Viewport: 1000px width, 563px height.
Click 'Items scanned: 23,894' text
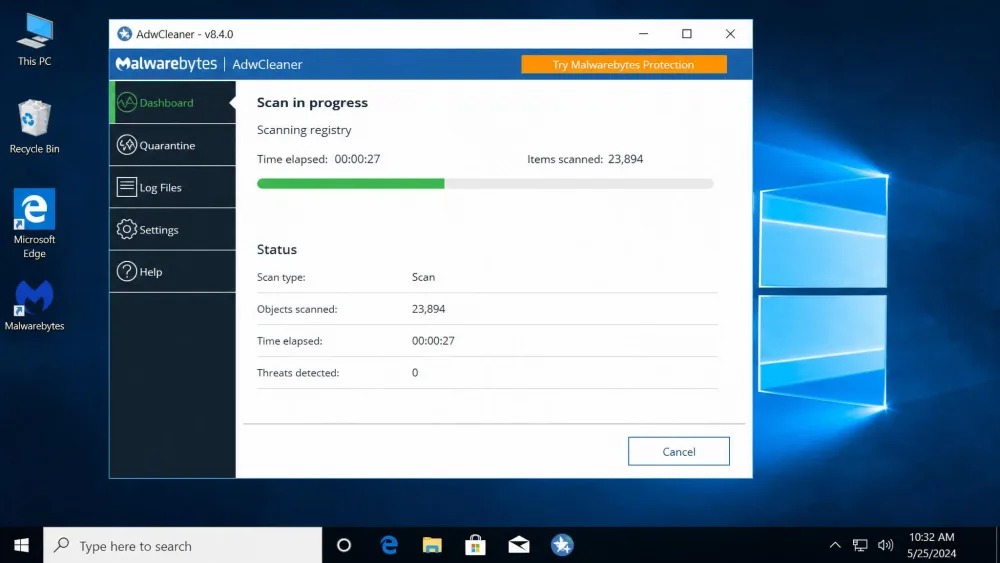tap(585, 159)
